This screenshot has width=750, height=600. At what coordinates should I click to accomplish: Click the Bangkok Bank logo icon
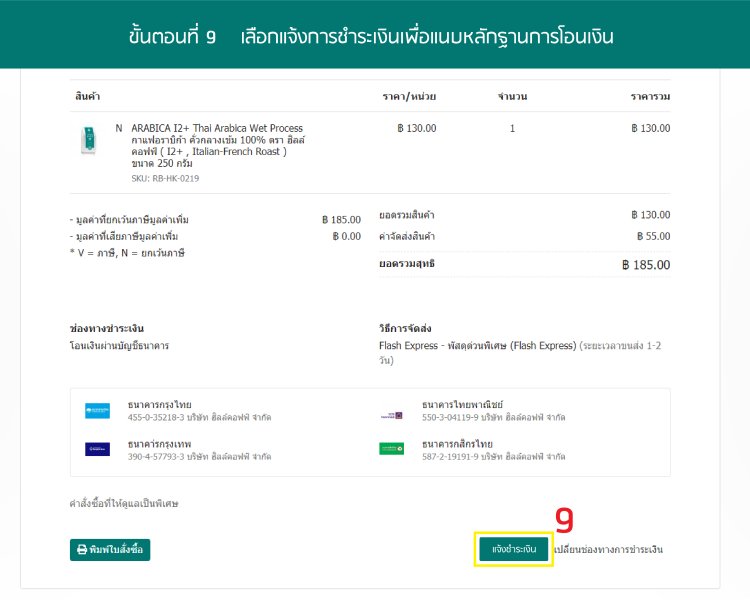pyautogui.click(x=97, y=449)
